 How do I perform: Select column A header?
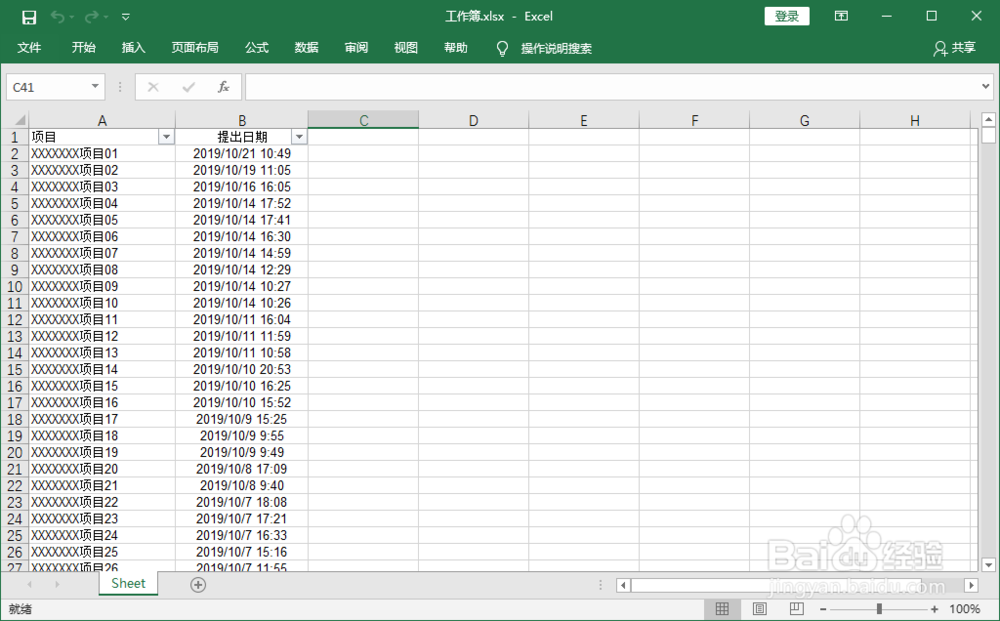[x=102, y=120]
